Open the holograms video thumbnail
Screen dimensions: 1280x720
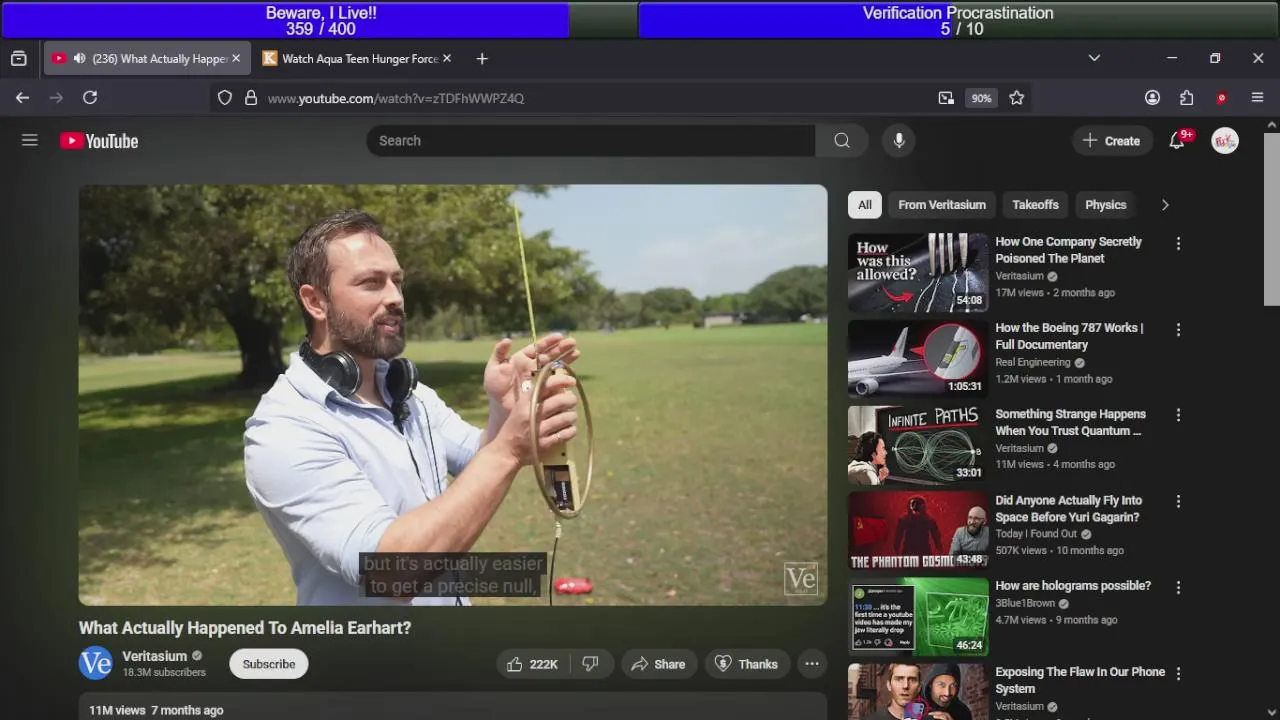pyautogui.click(x=918, y=616)
